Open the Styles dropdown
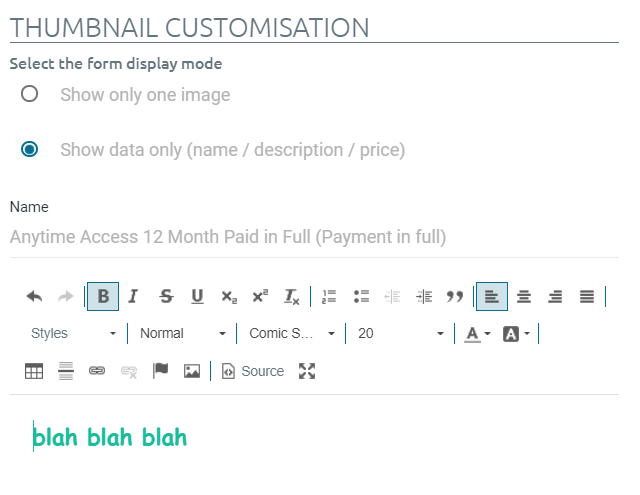This screenshot has width=640, height=495. pos(73,333)
